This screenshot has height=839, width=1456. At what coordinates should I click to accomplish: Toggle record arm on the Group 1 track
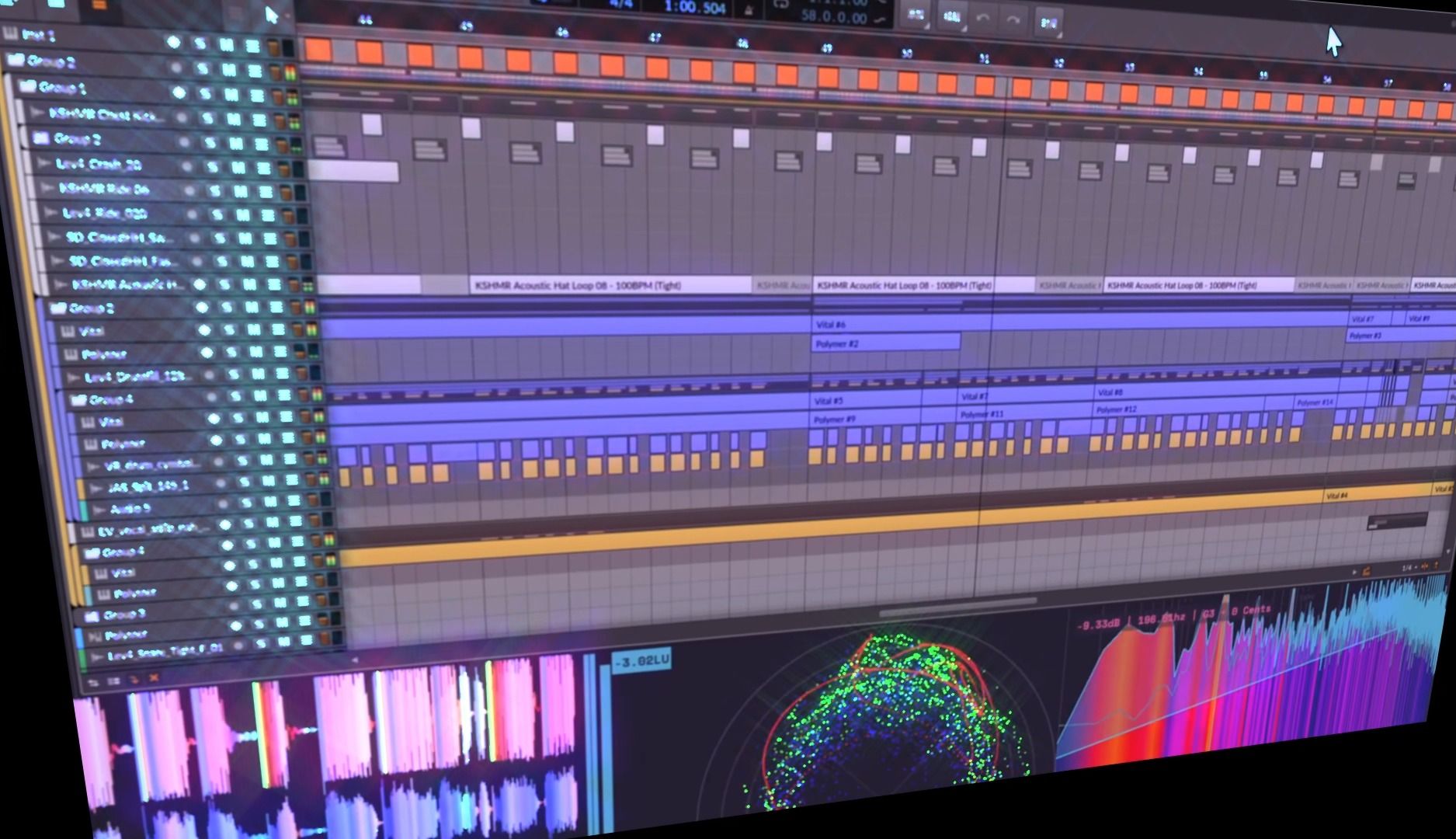pyautogui.click(x=179, y=92)
